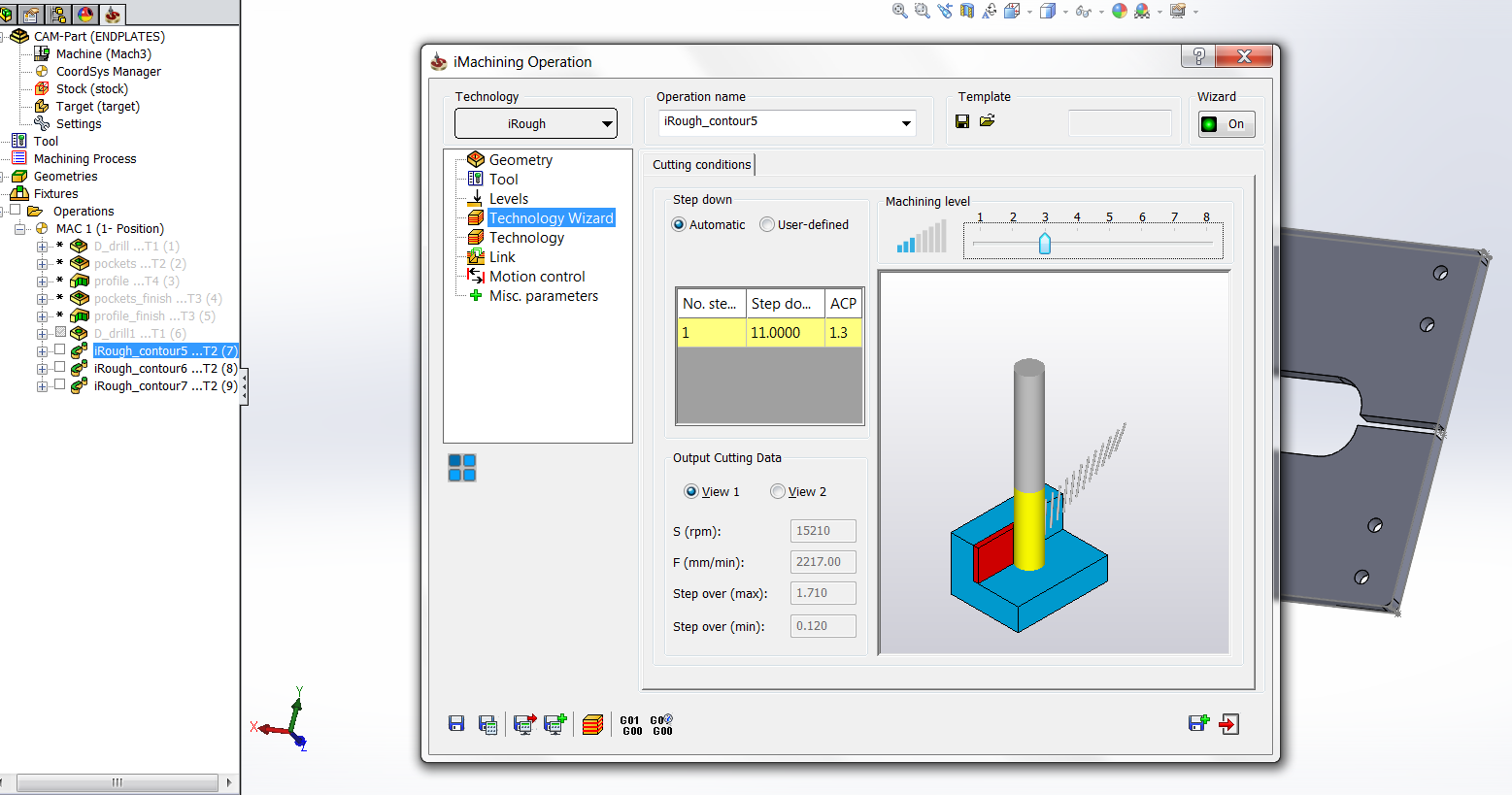The height and width of the screenshot is (795, 1512).
Task: Click the Section View icon in view toolbar
Action: coord(967,12)
